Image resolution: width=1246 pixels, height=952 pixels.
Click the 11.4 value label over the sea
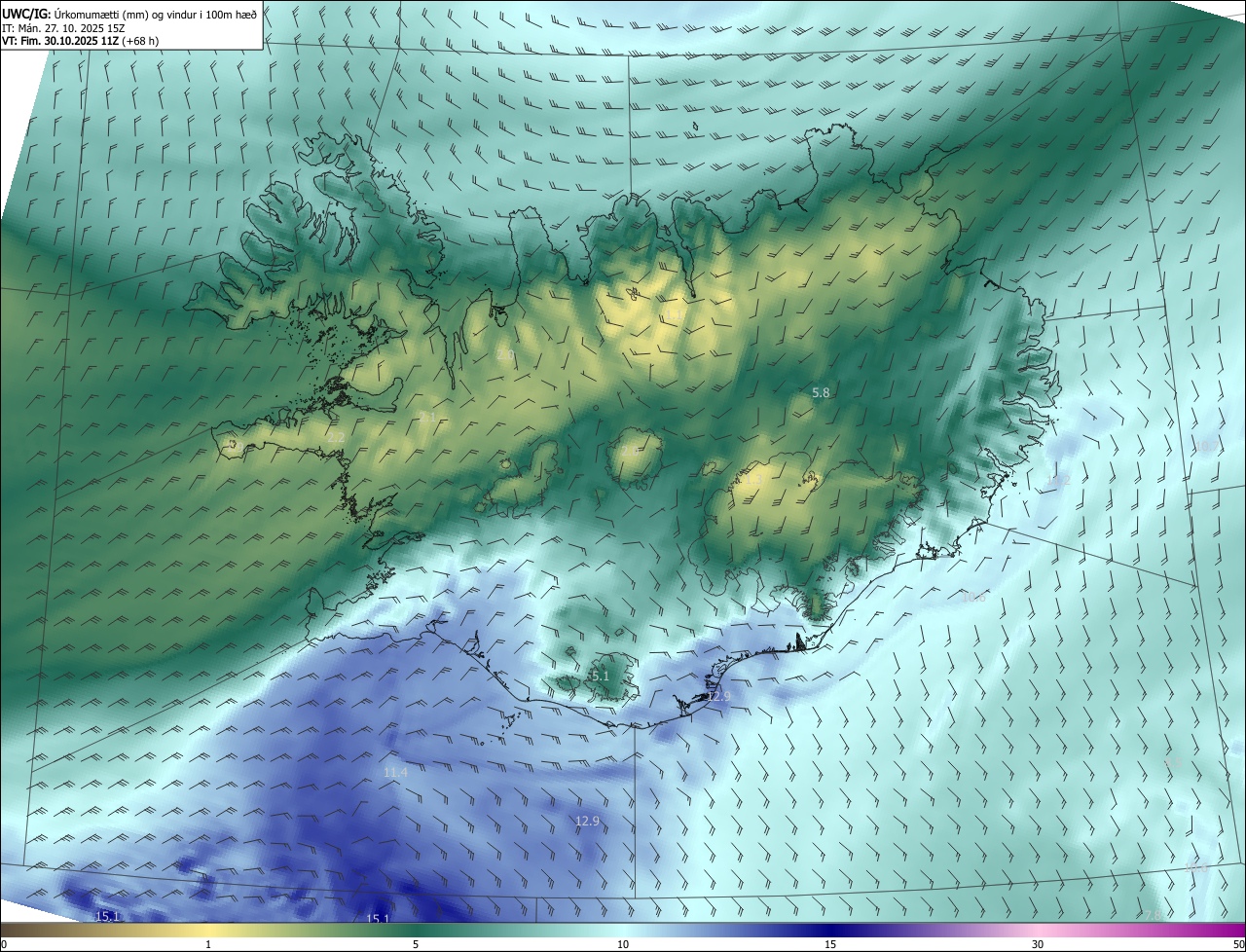(x=395, y=772)
